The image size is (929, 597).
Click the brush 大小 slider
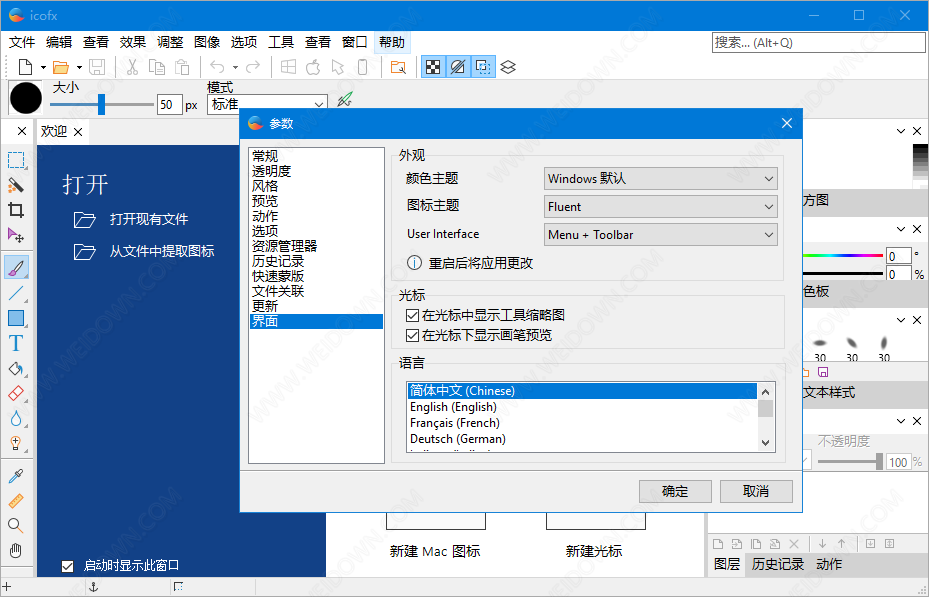click(102, 104)
